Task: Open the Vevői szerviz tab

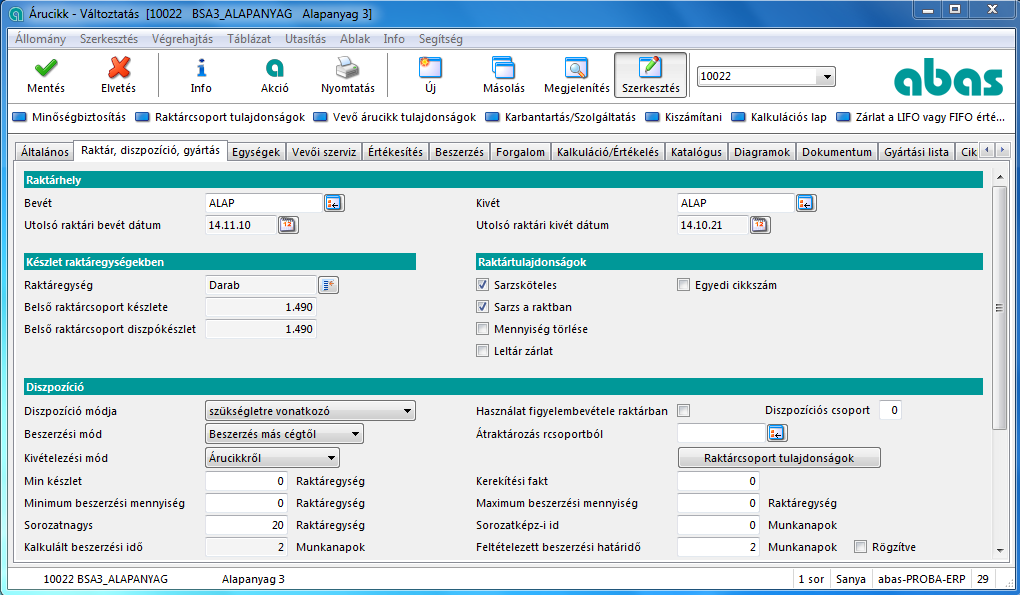Action: [x=324, y=152]
